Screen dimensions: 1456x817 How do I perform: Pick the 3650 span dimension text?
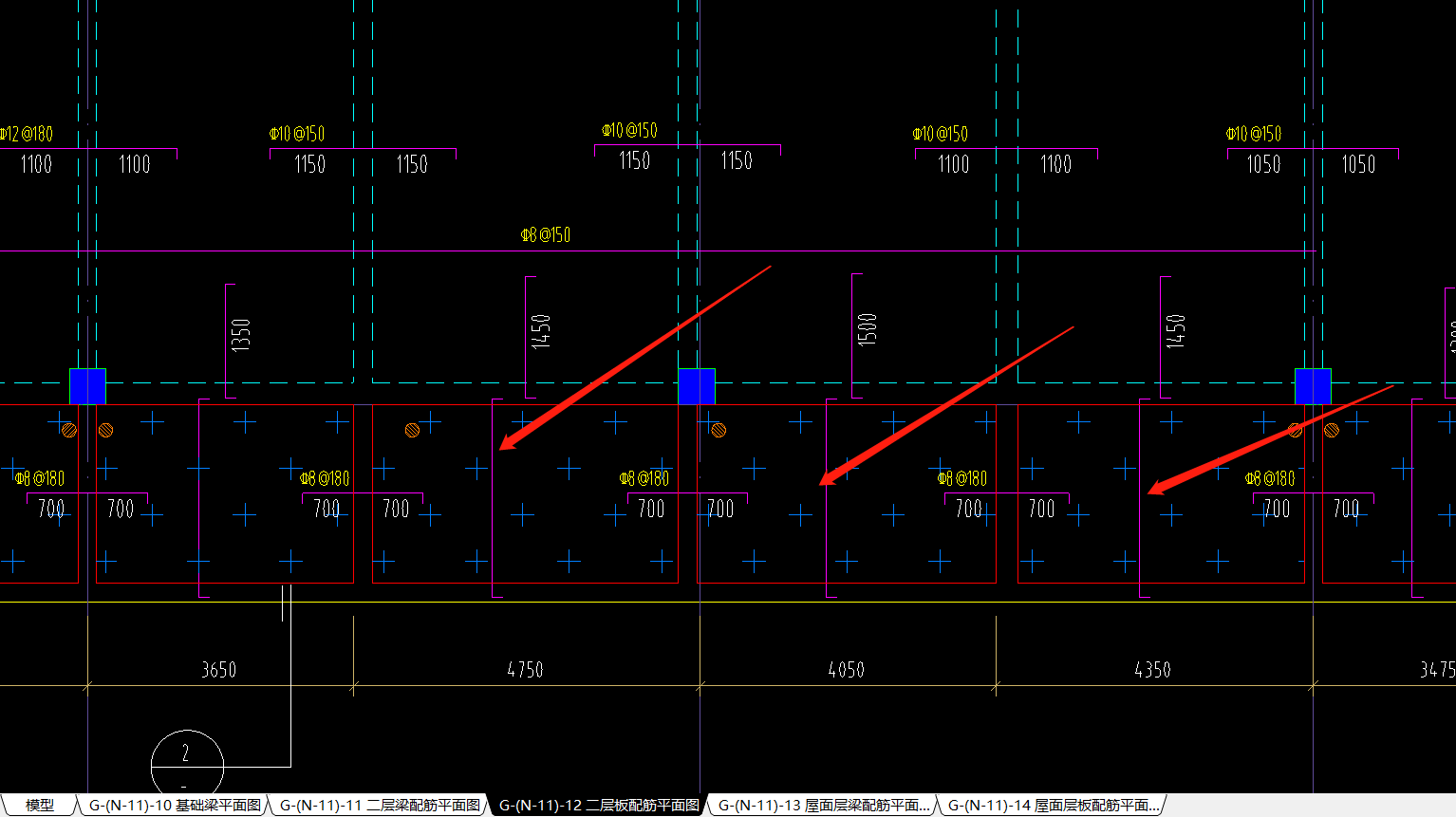tap(218, 670)
